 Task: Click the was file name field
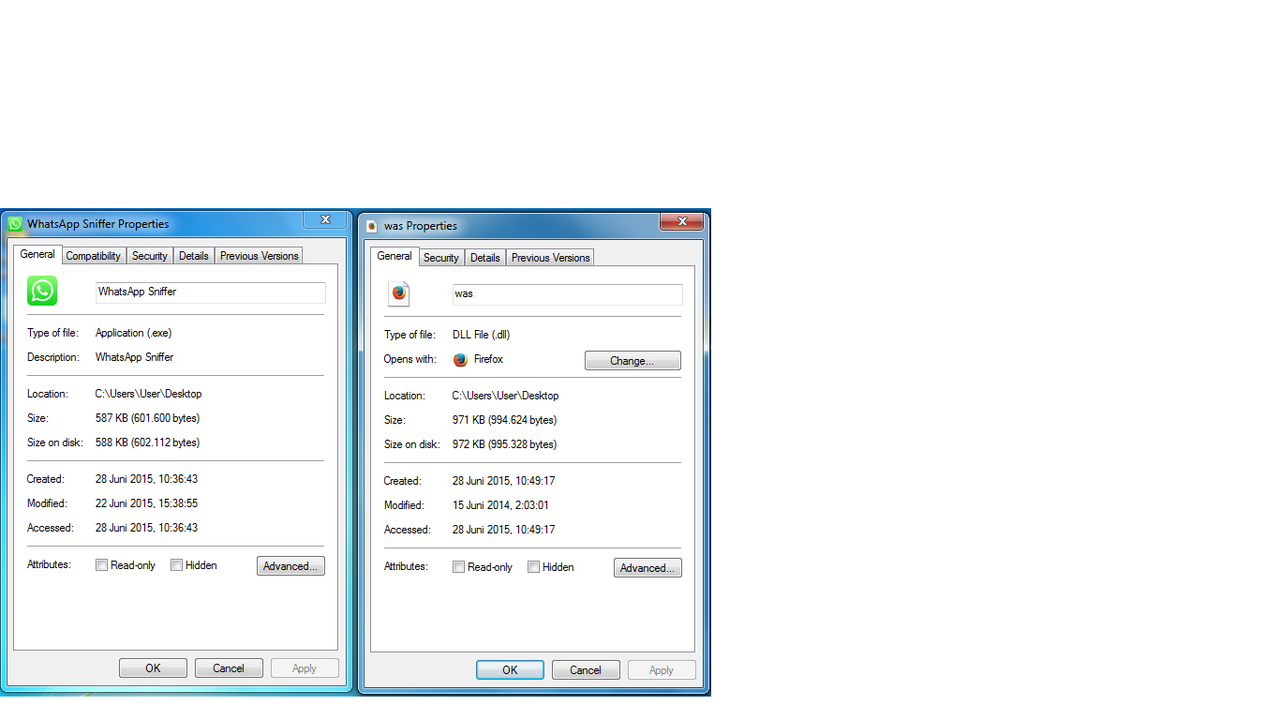click(x=567, y=294)
